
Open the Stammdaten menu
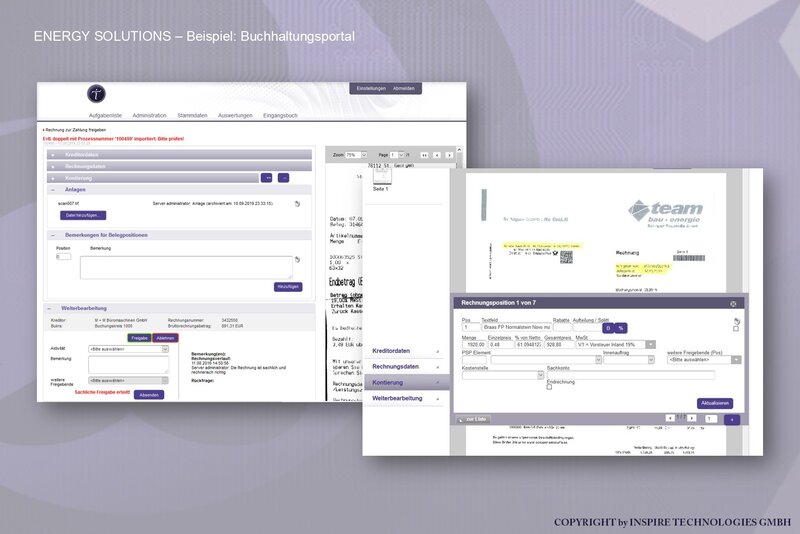[x=192, y=115]
